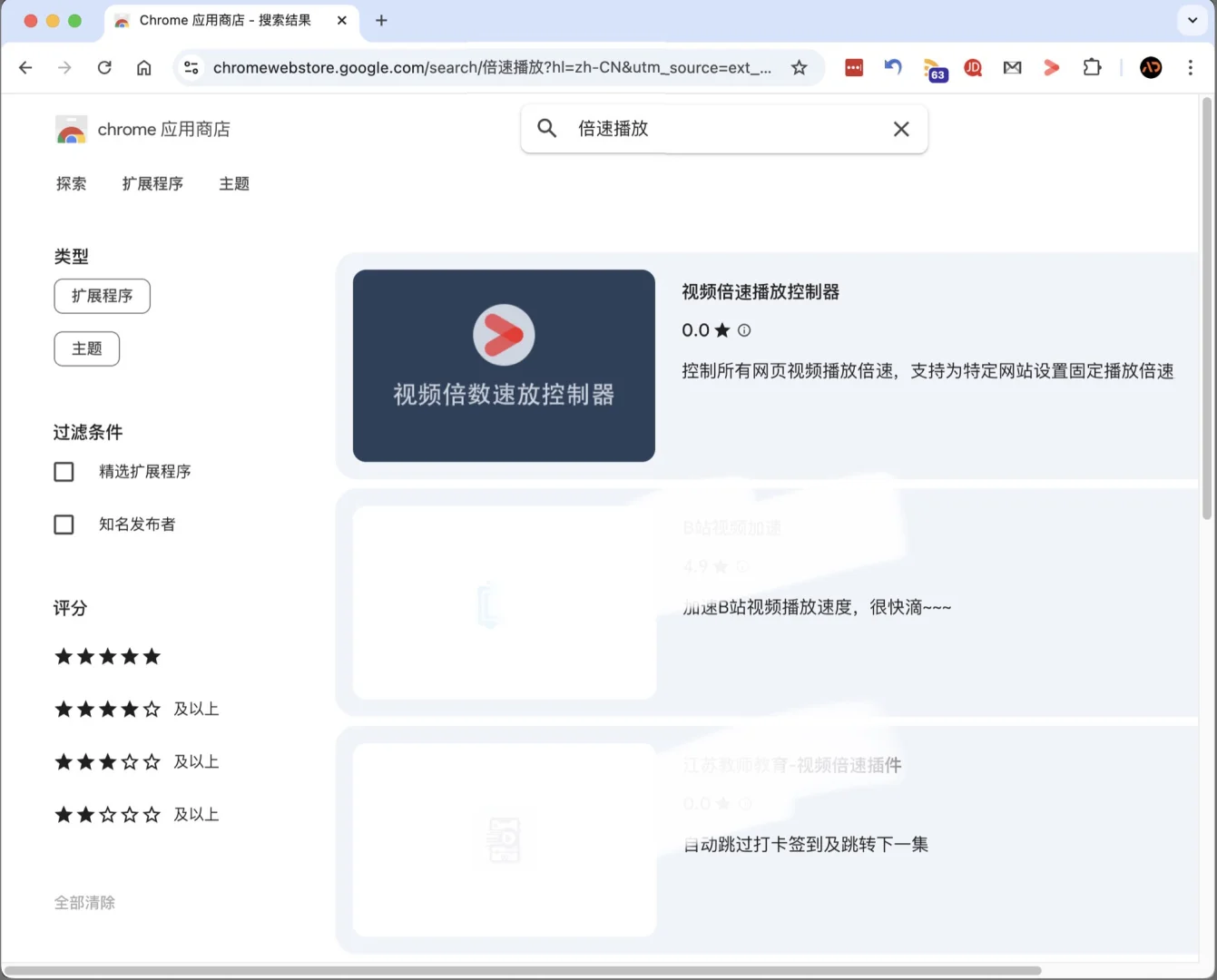The width and height of the screenshot is (1217, 980).
Task: Clear the search box with the X button
Action: point(900,129)
